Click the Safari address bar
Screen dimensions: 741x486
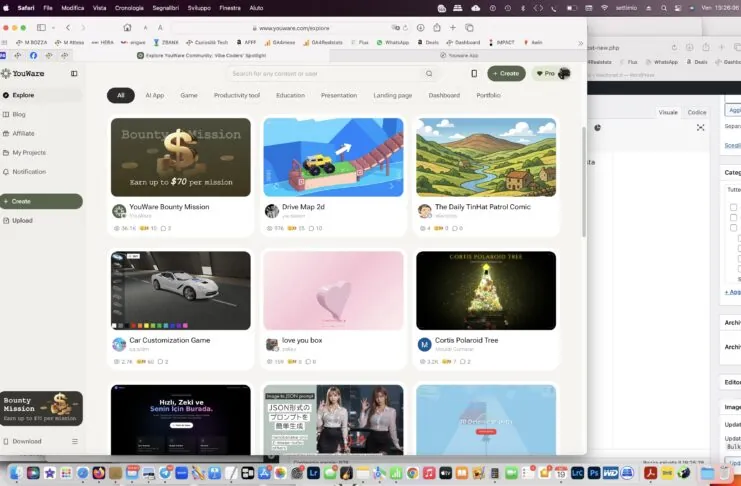(x=293, y=28)
